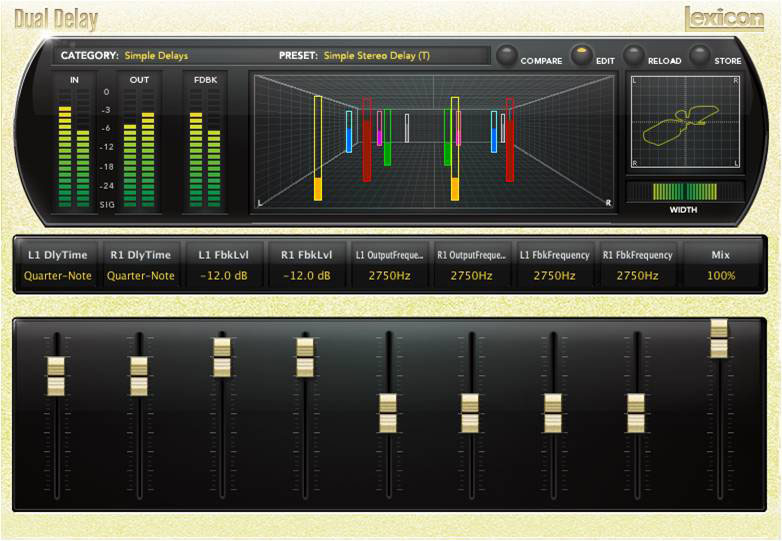Click the L1 OutputFrequency fader handle
The height and width of the screenshot is (541, 782).
[x=388, y=413]
